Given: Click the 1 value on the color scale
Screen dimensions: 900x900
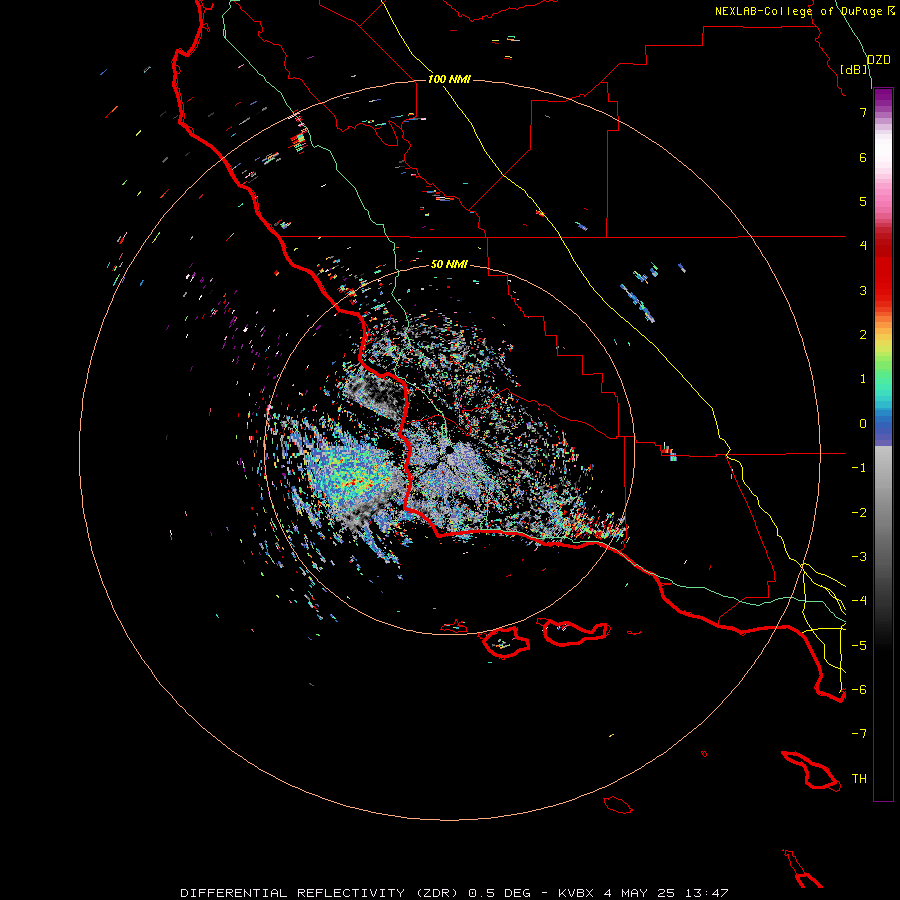Looking at the screenshot, I should tap(863, 379).
